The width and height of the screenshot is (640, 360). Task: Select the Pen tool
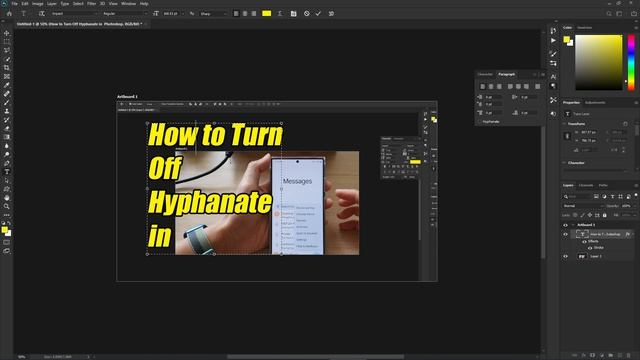click(x=7, y=163)
